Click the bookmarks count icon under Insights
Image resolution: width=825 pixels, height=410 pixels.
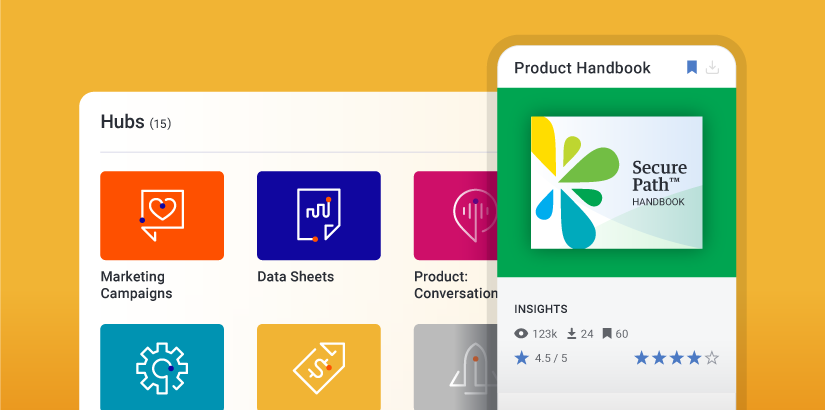[607, 334]
